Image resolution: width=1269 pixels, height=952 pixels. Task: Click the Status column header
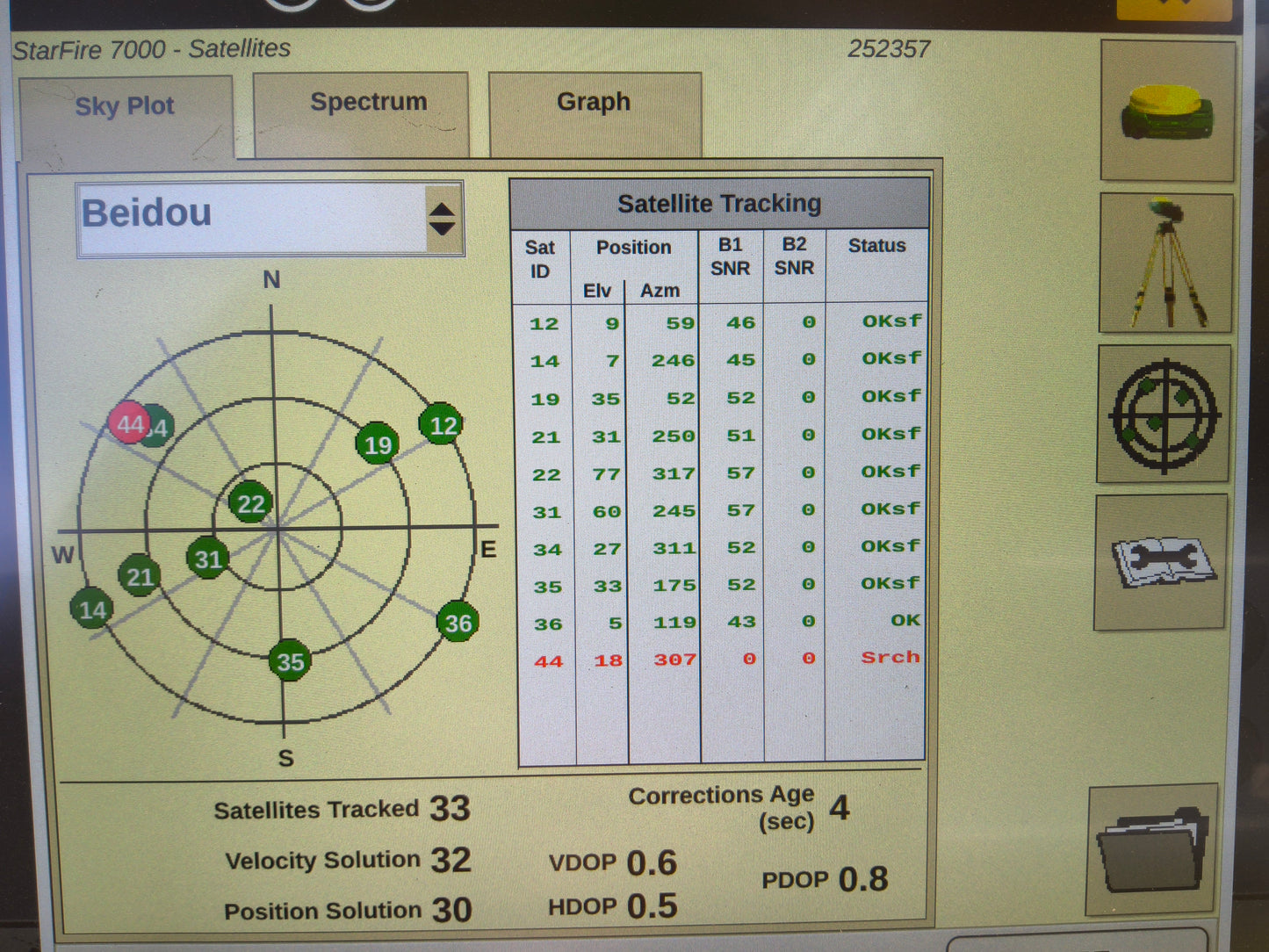pos(876,246)
